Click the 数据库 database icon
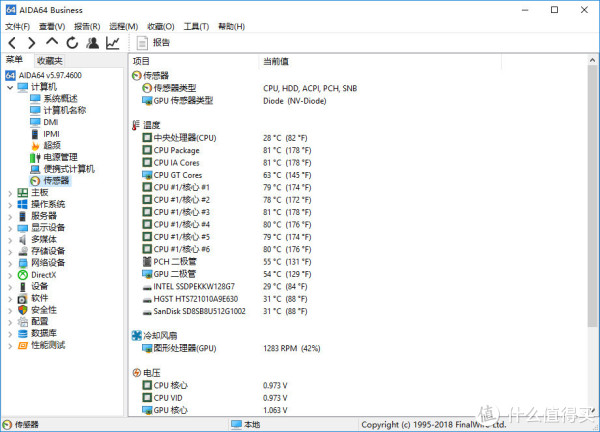The width and height of the screenshot is (600, 432). tap(23, 334)
